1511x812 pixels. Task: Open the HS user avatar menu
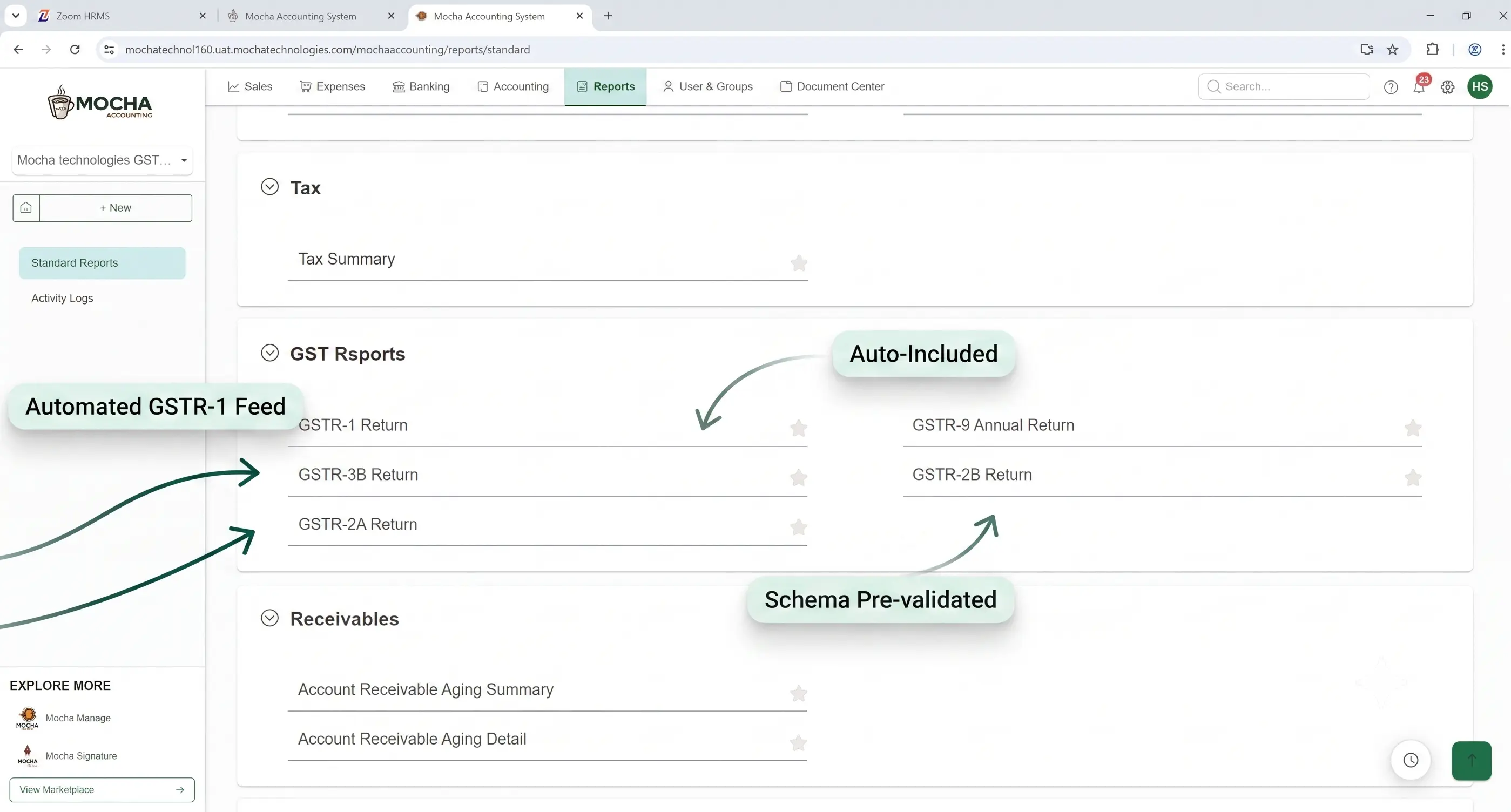click(1480, 87)
